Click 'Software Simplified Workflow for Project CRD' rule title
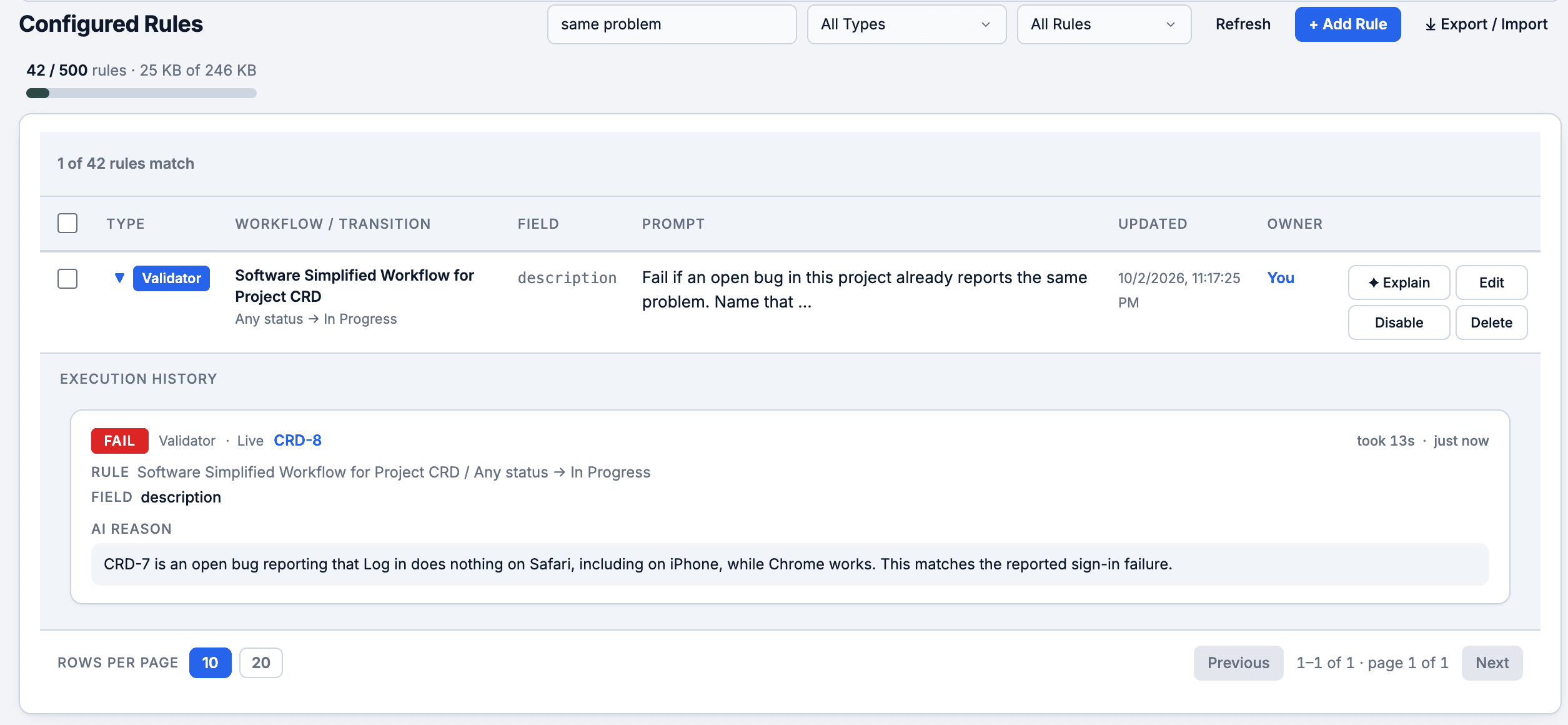The width and height of the screenshot is (1568, 725). click(354, 286)
